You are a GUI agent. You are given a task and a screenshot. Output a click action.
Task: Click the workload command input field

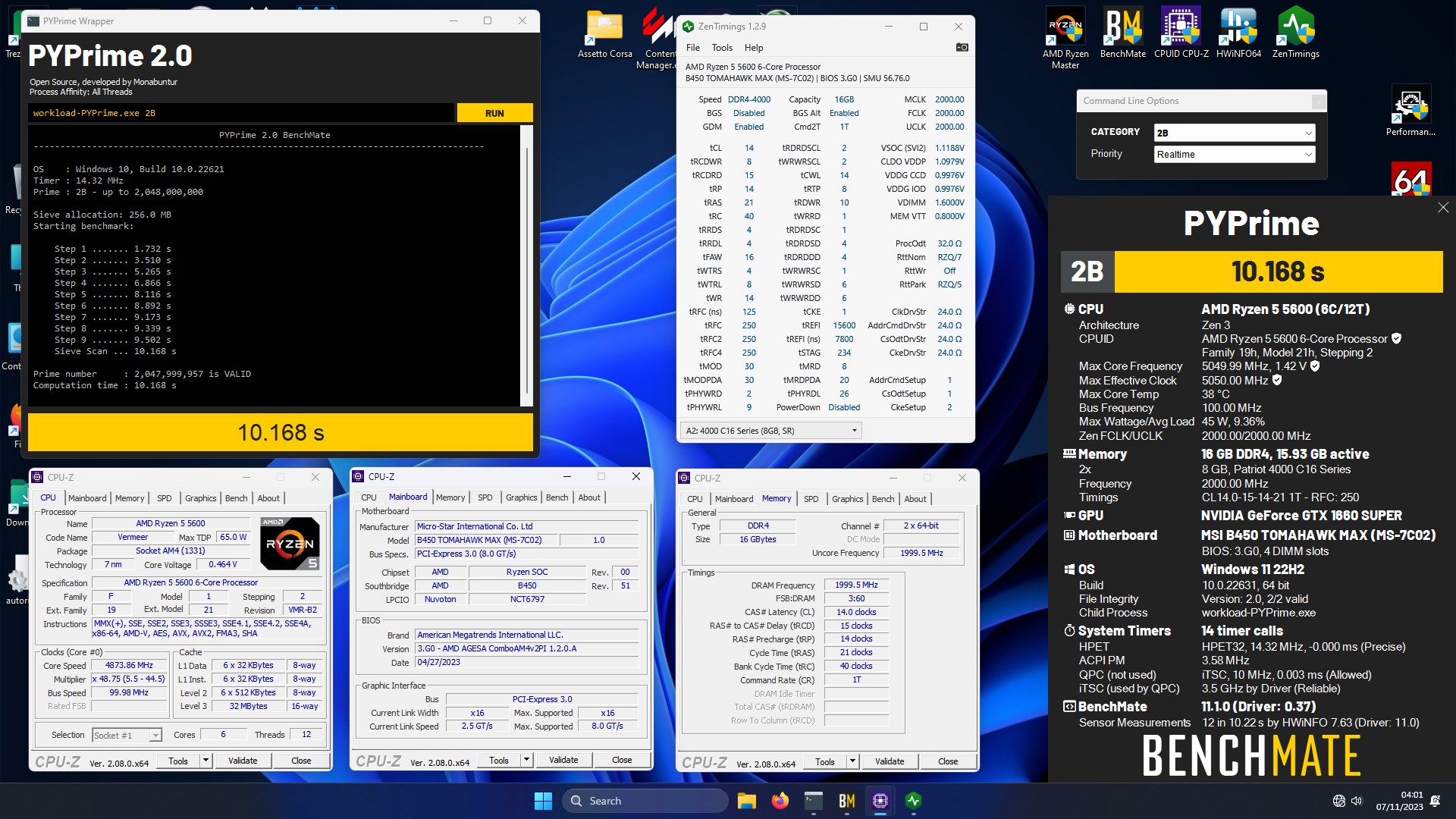(x=241, y=113)
